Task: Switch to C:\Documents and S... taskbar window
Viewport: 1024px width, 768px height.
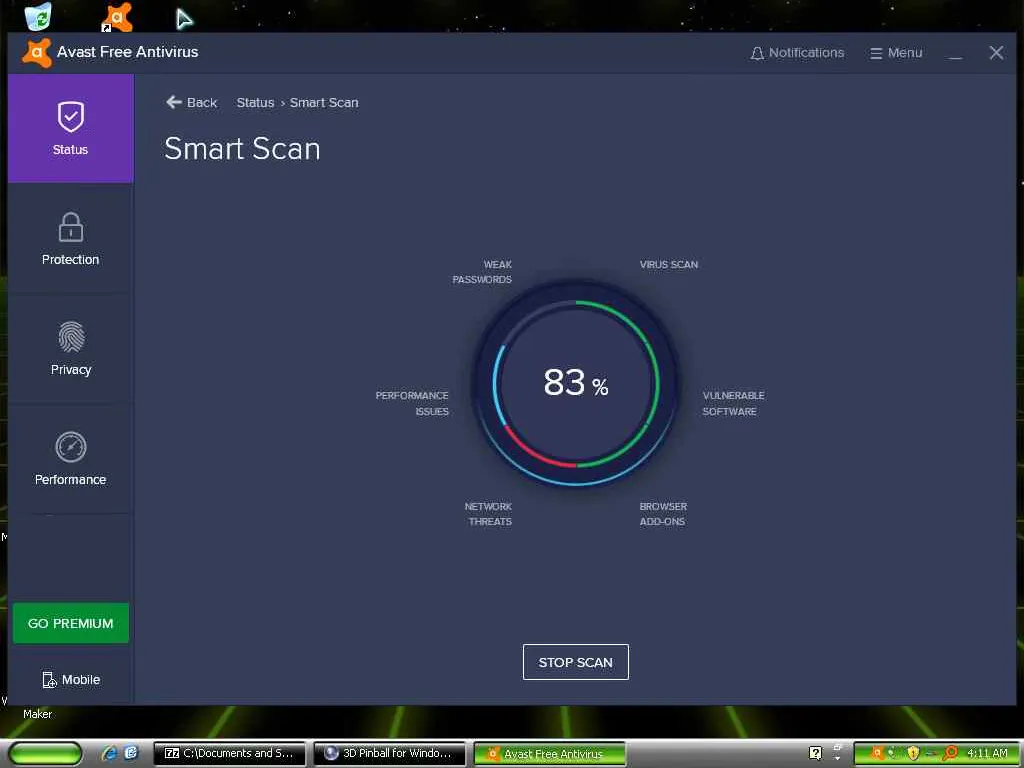Action: (x=229, y=753)
